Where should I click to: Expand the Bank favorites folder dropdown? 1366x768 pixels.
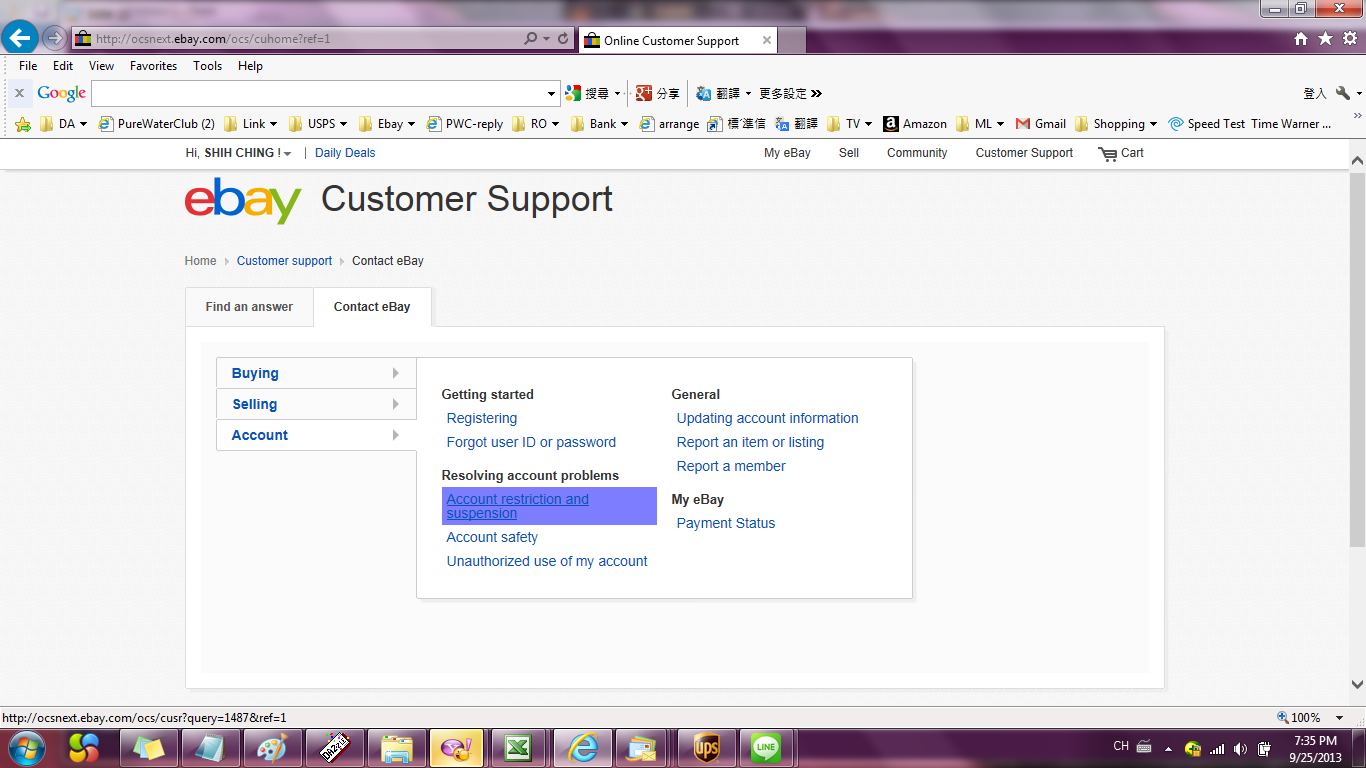[x=624, y=124]
